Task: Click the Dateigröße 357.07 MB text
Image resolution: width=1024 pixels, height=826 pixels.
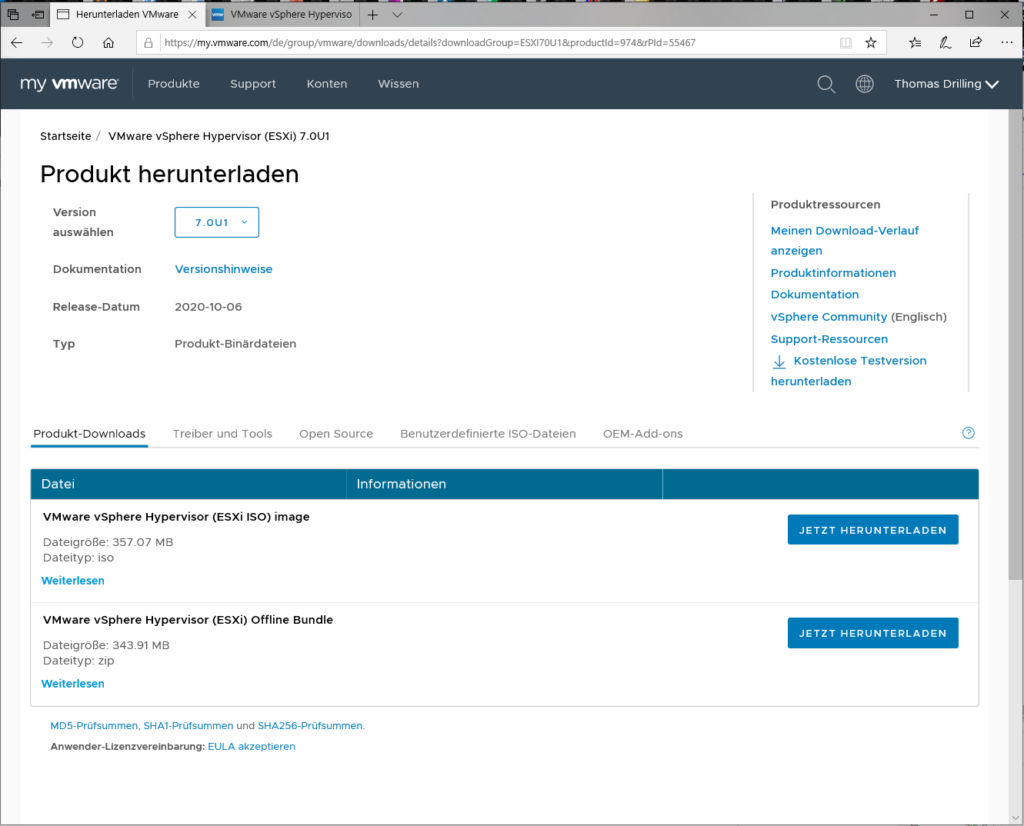Action: tap(108, 542)
